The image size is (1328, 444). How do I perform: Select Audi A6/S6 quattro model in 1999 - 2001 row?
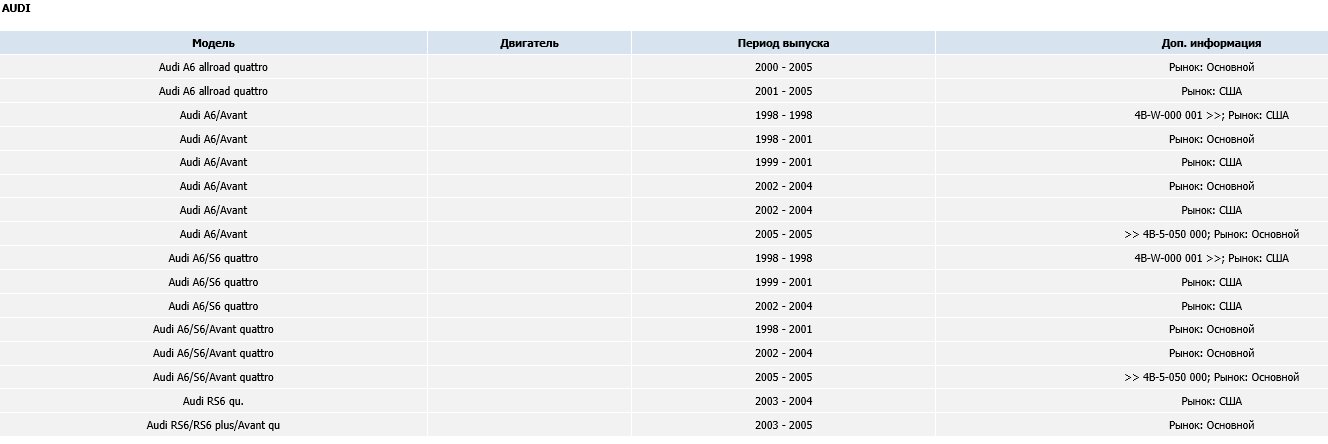coord(213,282)
